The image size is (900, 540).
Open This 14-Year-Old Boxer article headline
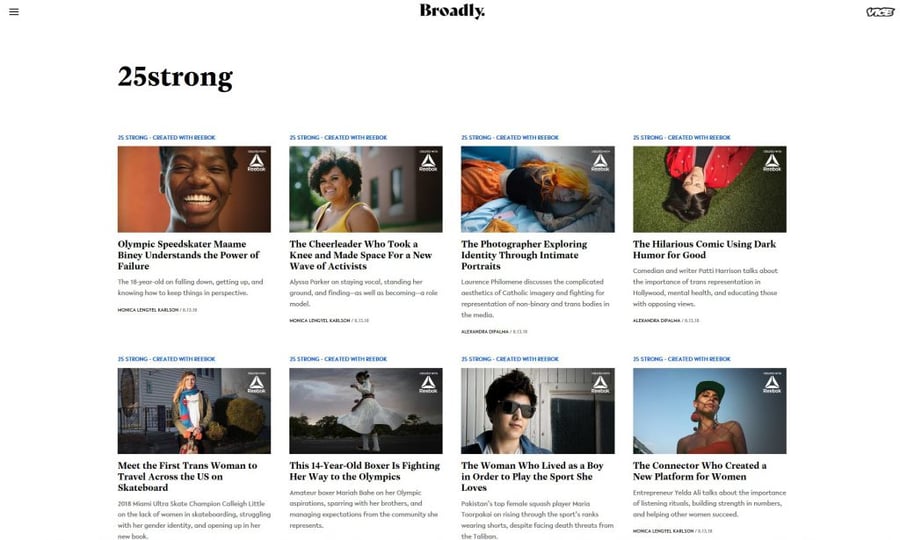[x=364, y=471]
